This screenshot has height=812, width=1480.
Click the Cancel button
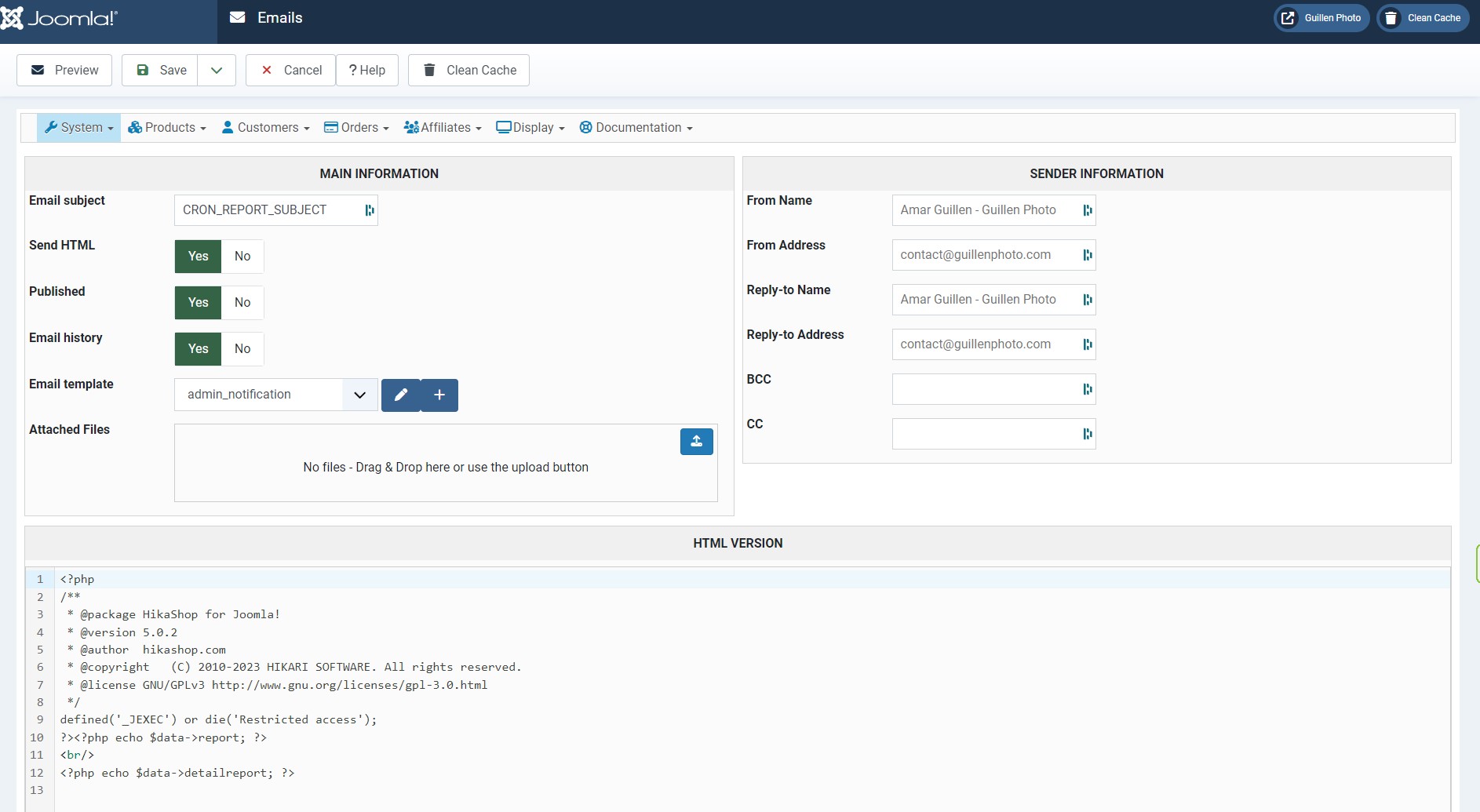290,71
